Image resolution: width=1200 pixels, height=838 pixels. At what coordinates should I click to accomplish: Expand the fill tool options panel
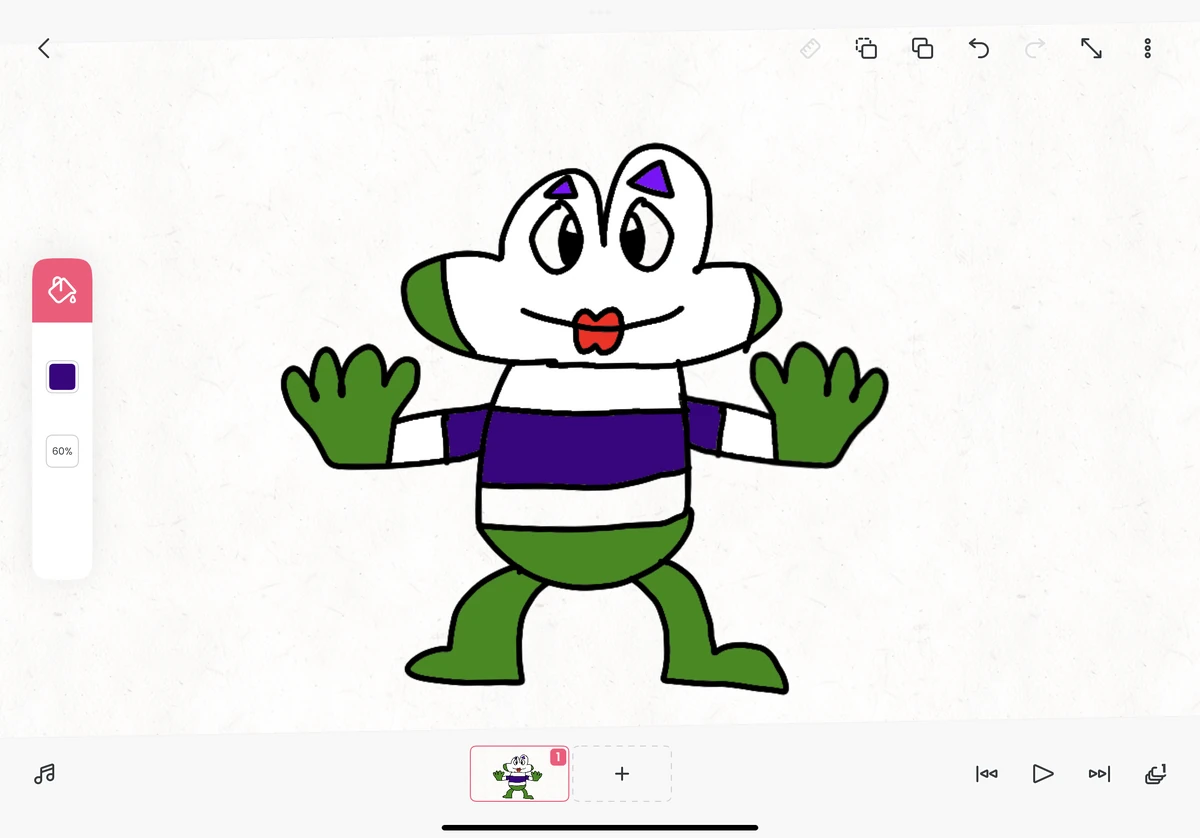coord(62,289)
